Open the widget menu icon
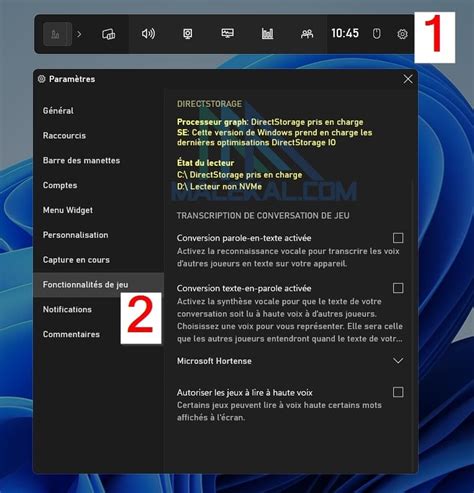 (108, 34)
